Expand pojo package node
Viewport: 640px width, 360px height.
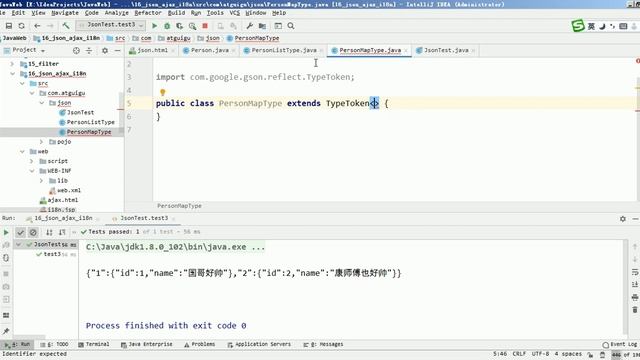pyautogui.click(x=41, y=142)
